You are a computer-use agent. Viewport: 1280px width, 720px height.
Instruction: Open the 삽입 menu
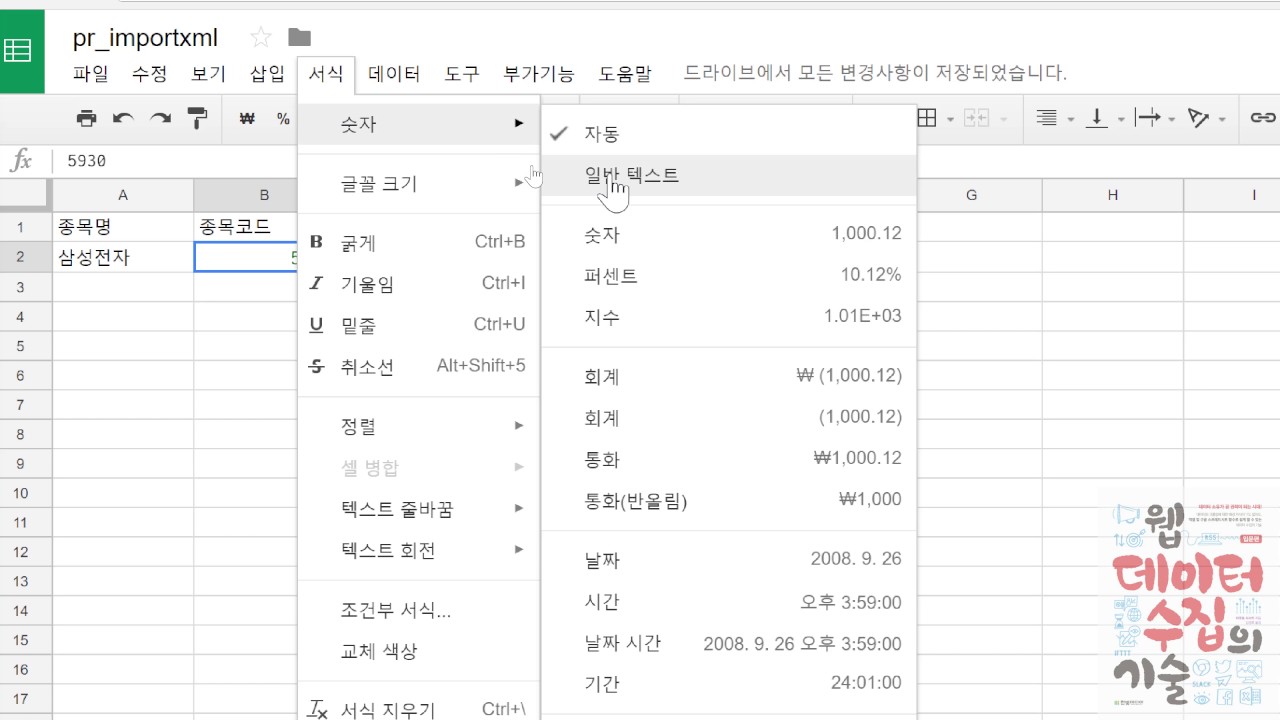[267, 74]
